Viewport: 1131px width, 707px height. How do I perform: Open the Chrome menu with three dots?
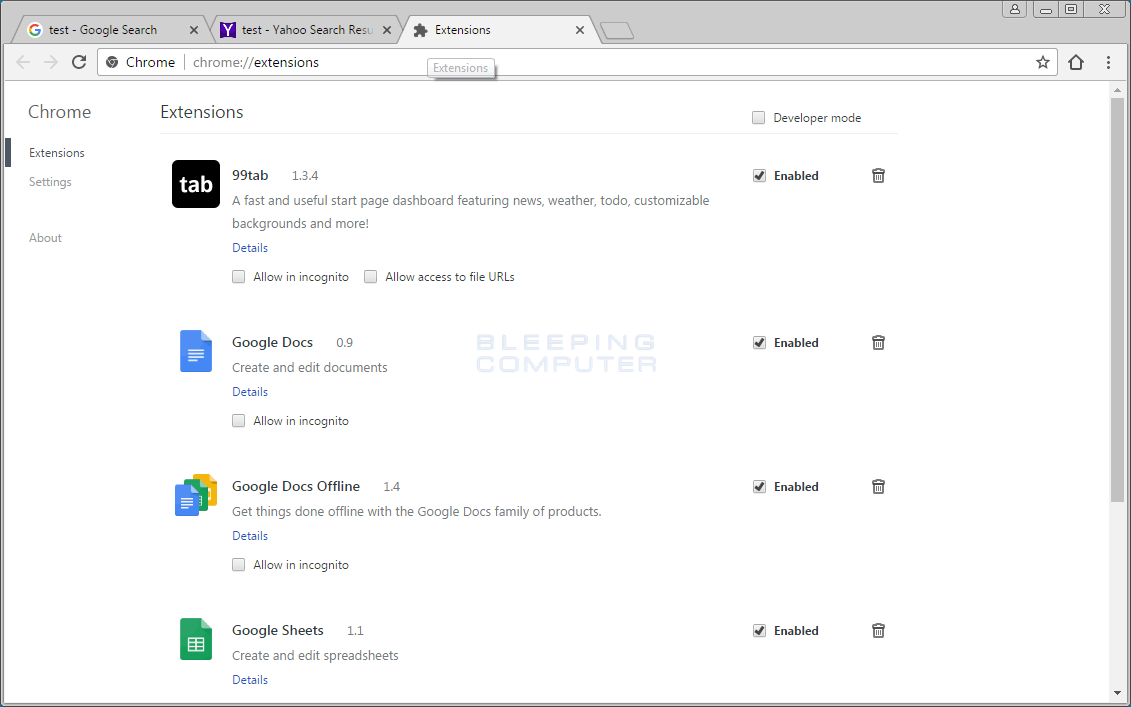pyautogui.click(x=1108, y=62)
